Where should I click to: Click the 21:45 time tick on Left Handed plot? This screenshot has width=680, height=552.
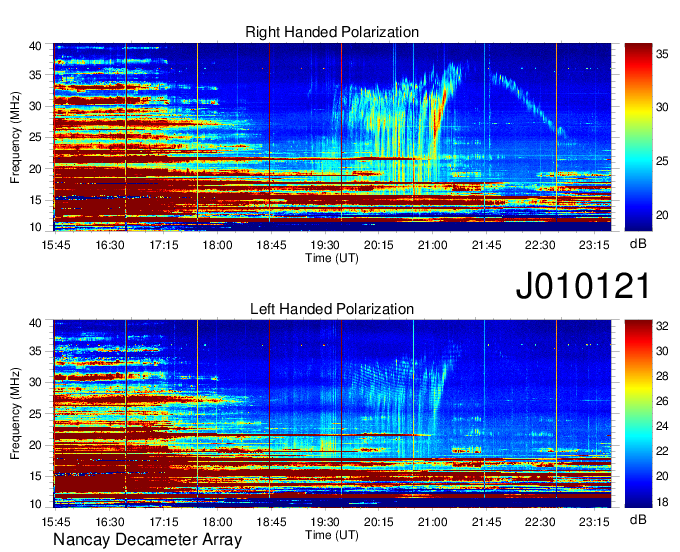[487, 522]
